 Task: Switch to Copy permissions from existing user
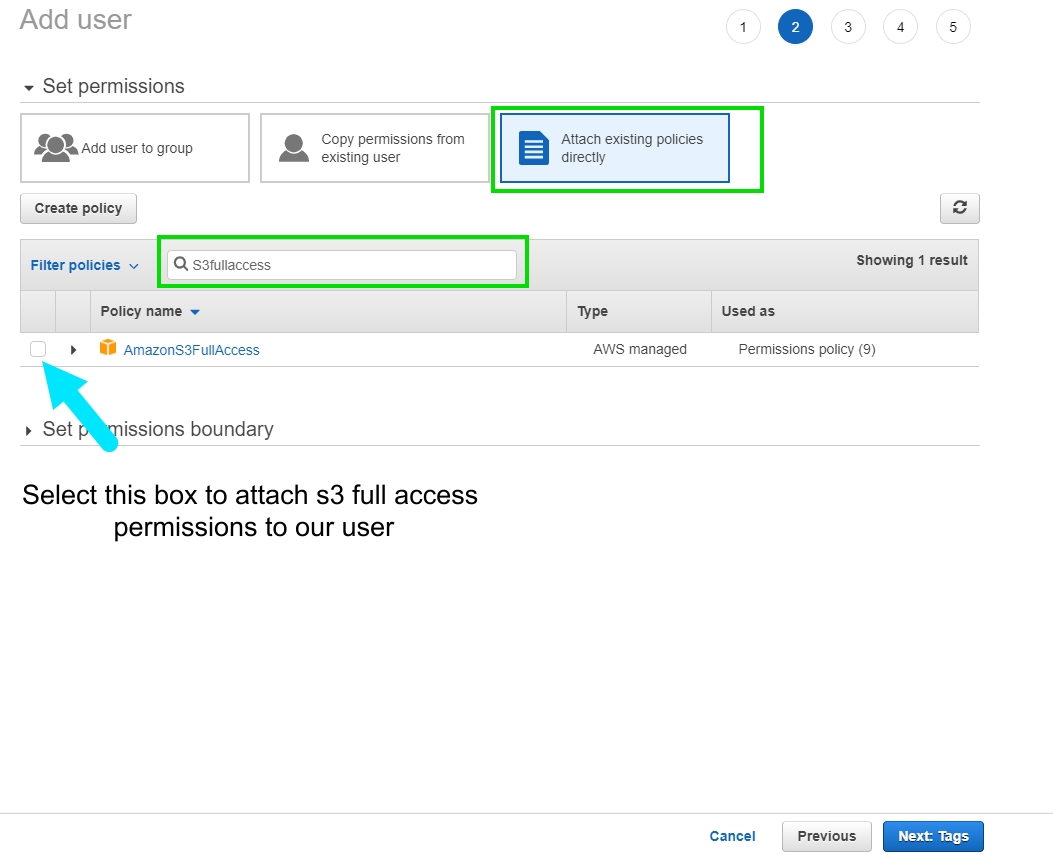coord(375,147)
